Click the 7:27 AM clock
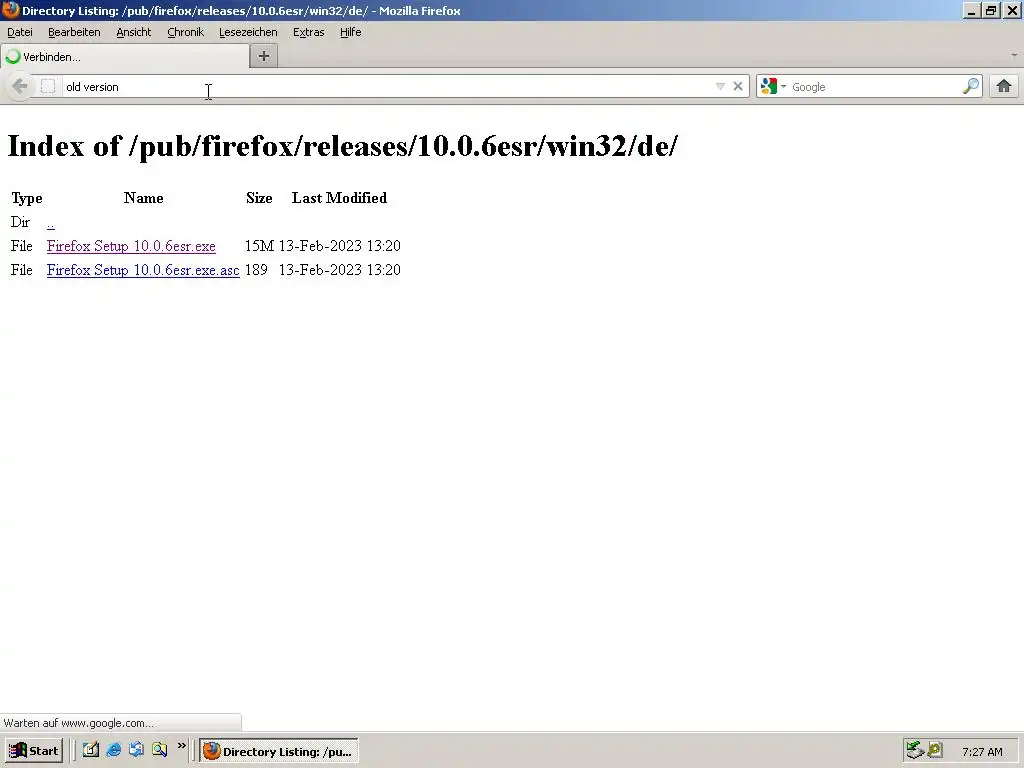This screenshot has height=768, width=1024. click(x=982, y=752)
